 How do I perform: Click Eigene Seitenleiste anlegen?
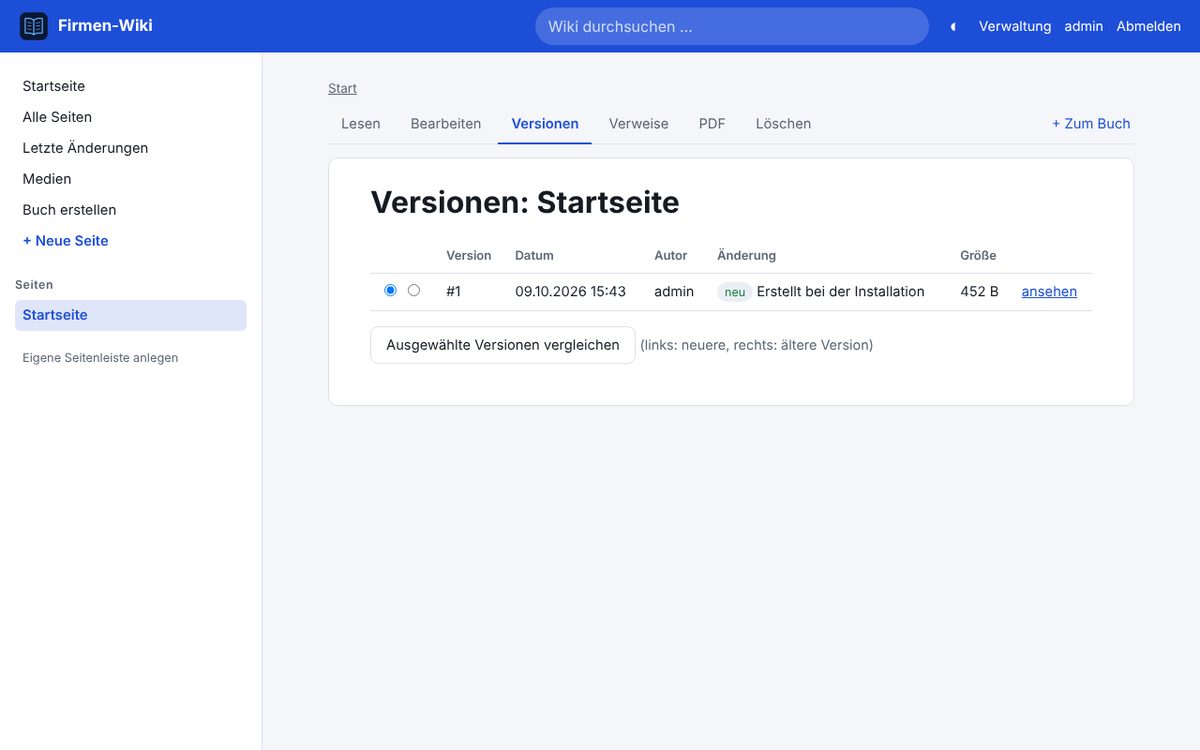coord(100,358)
